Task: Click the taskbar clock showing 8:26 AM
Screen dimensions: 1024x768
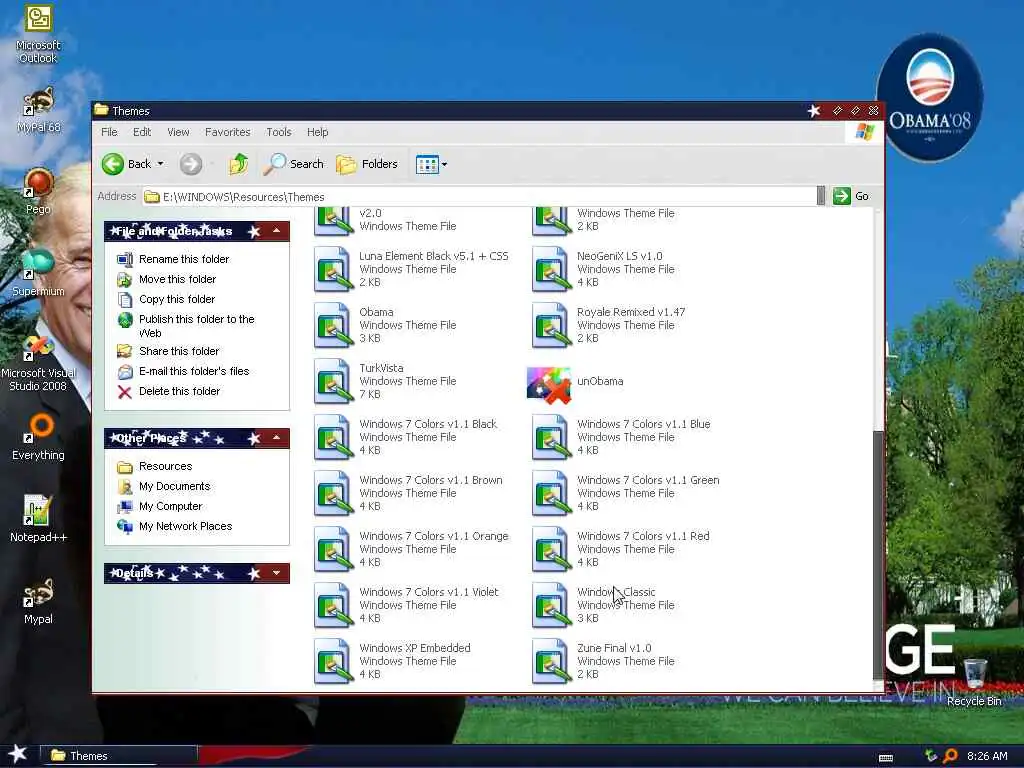Action: pyautogui.click(x=987, y=756)
